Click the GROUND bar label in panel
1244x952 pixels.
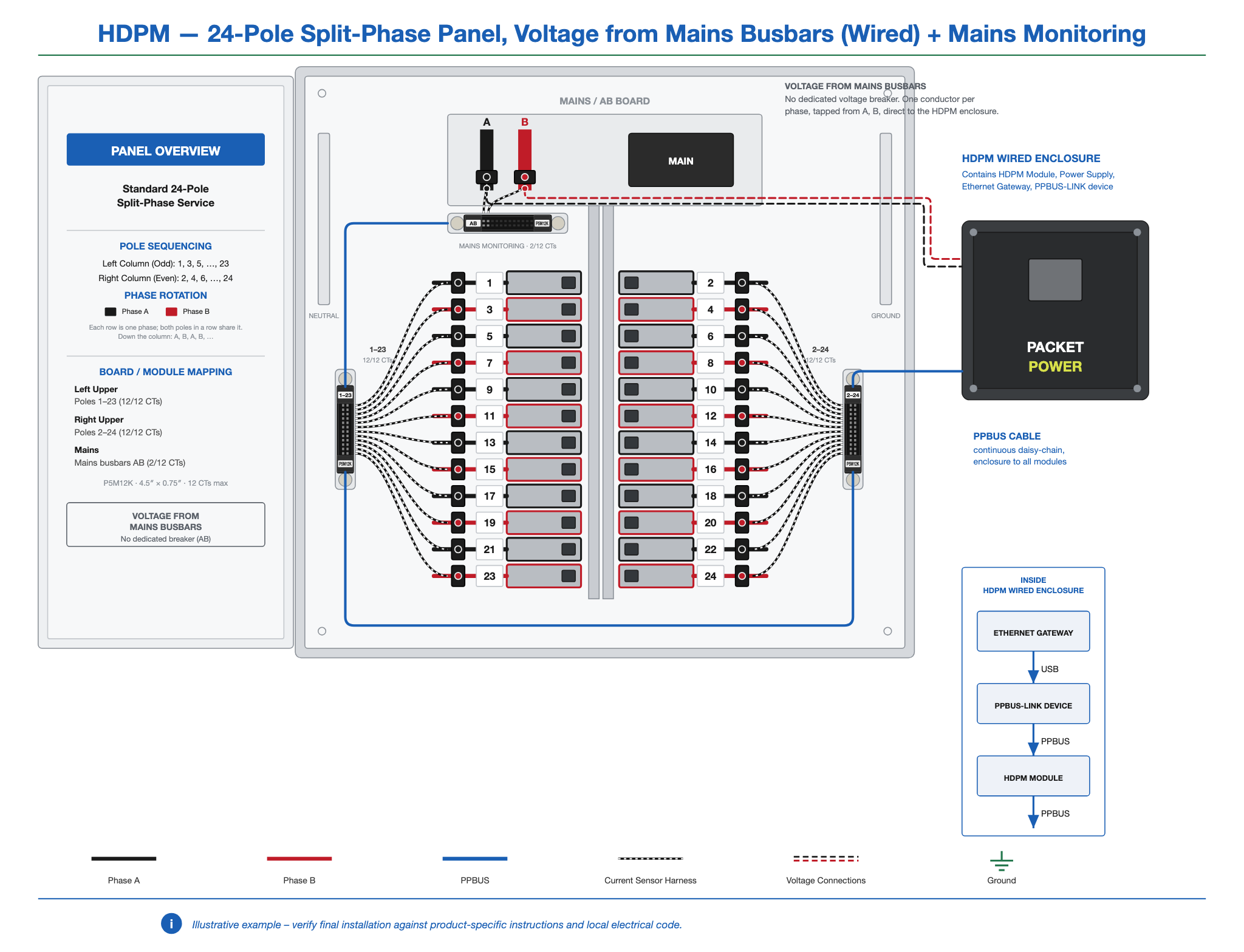(886, 316)
